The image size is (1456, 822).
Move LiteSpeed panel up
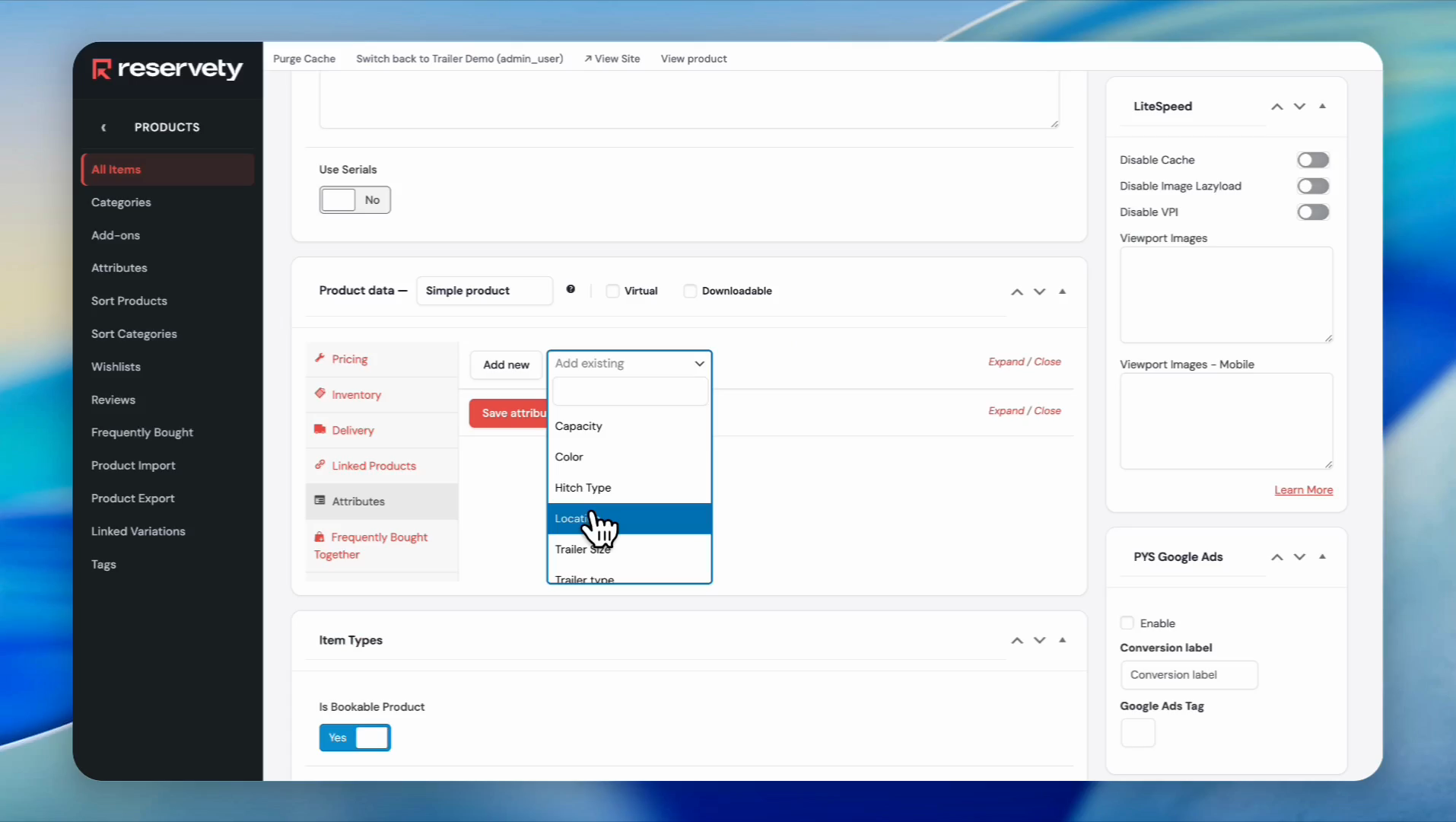coord(1277,107)
